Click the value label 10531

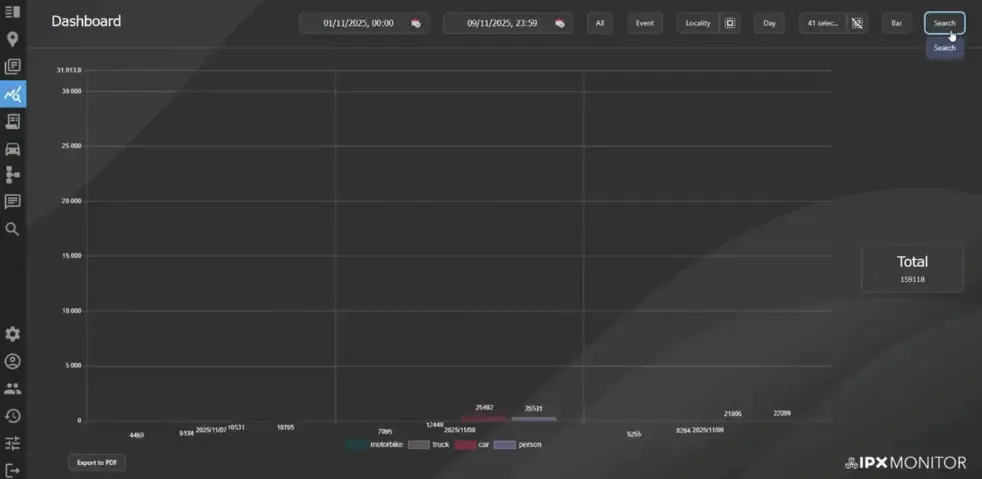tap(236, 427)
